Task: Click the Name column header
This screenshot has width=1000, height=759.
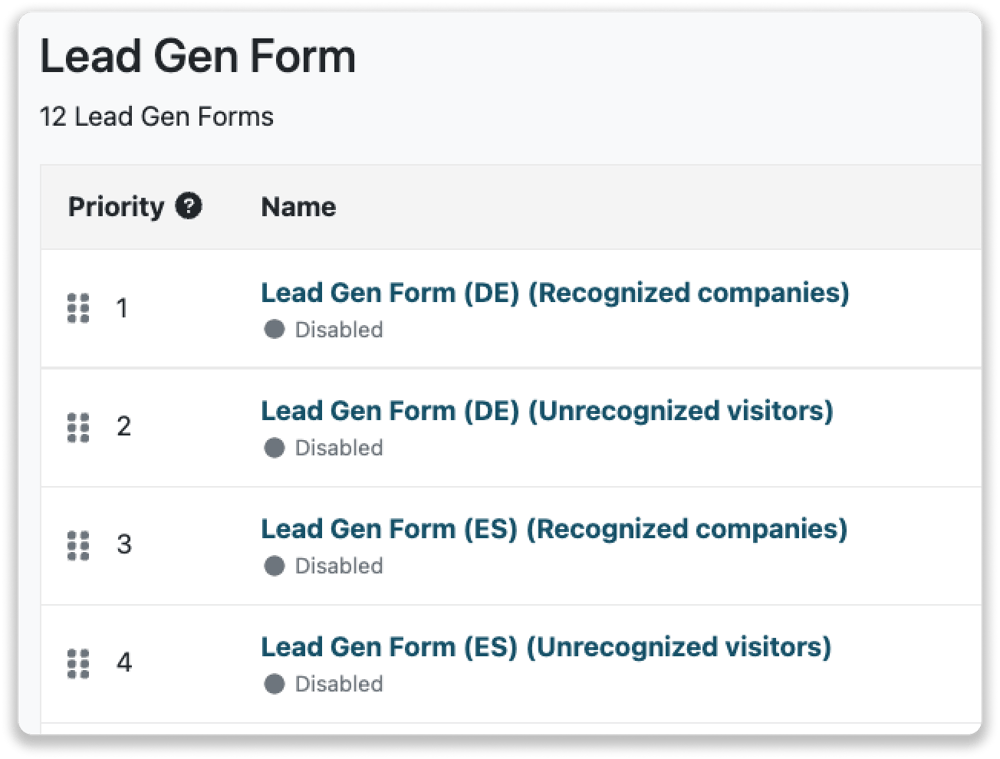Action: (x=297, y=206)
